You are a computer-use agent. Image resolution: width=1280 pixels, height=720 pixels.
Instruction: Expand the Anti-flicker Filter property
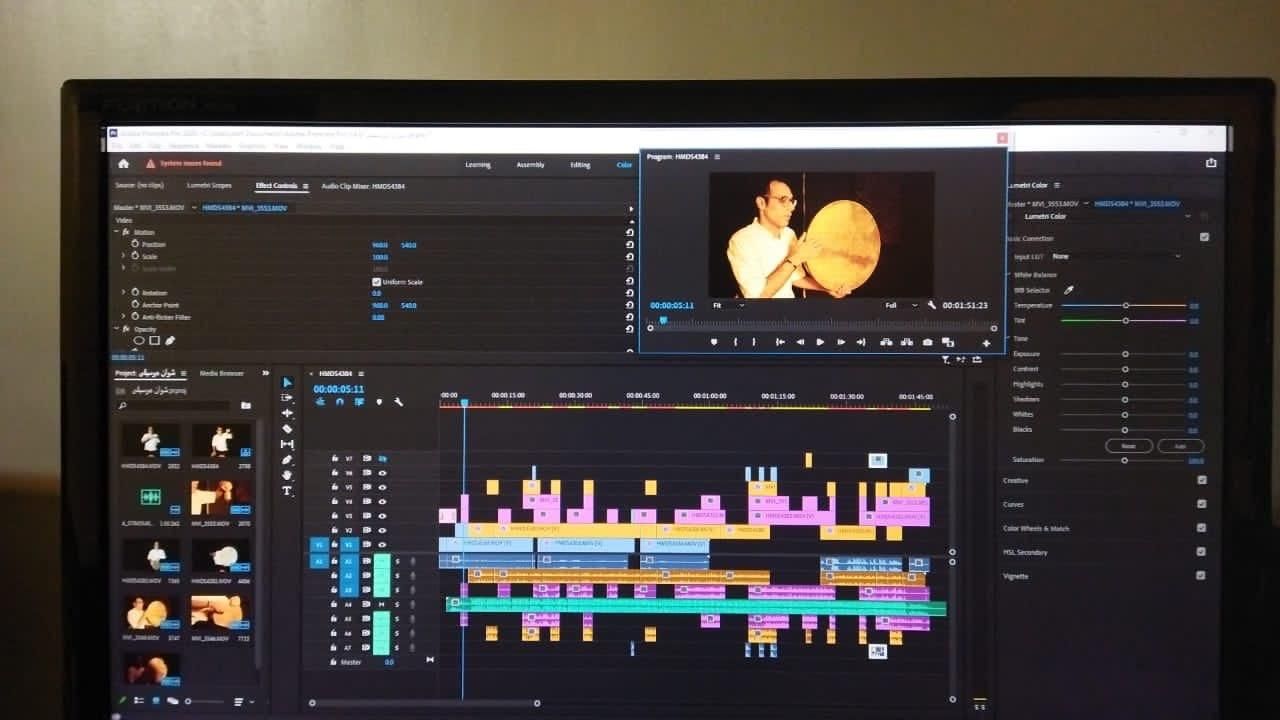[125, 317]
